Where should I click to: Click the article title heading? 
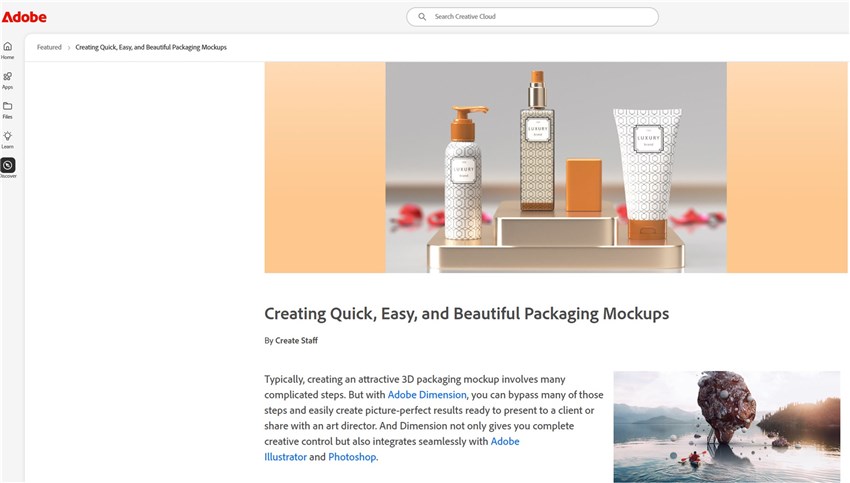467,314
